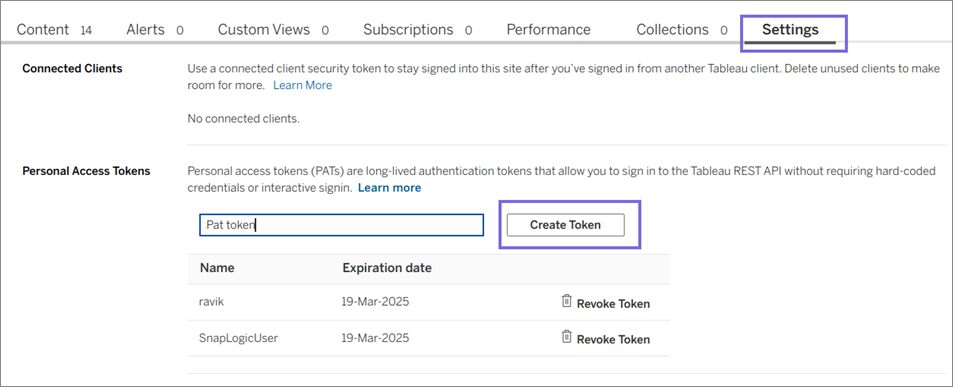Click the trash icon for ravik token

[x=566, y=301]
